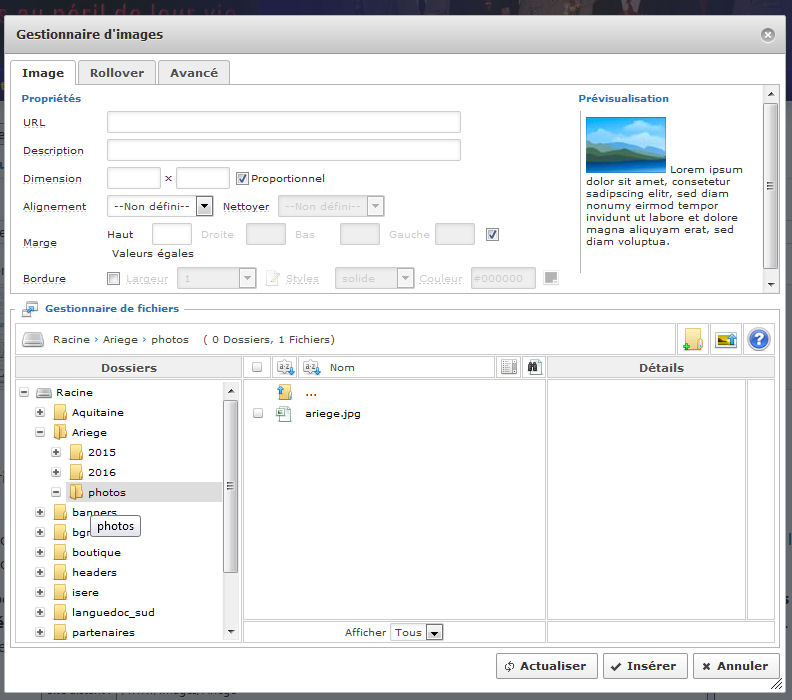Collapse the Ariege folder node

[40, 432]
